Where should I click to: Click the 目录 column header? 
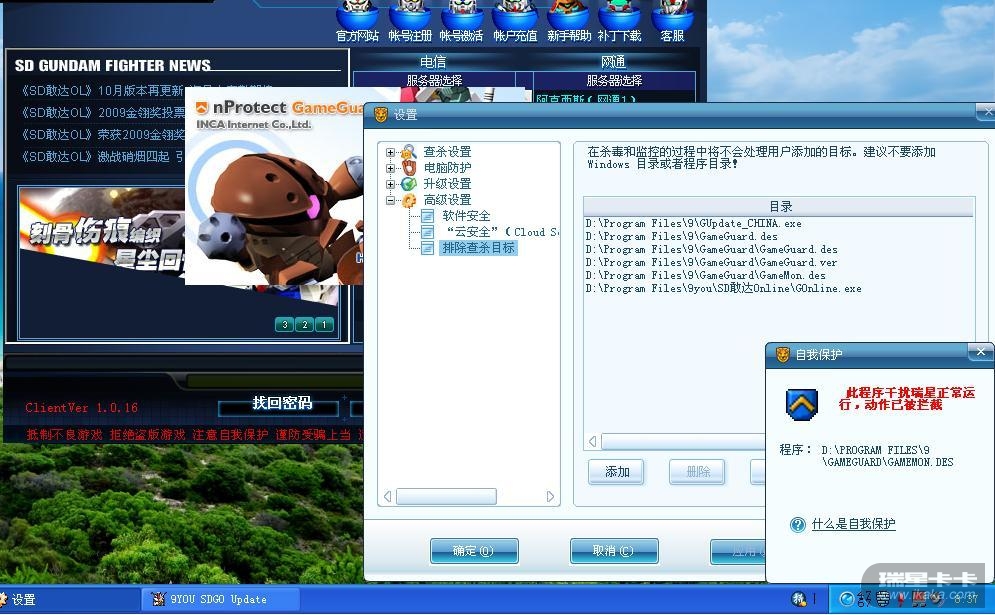coord(779,206)
